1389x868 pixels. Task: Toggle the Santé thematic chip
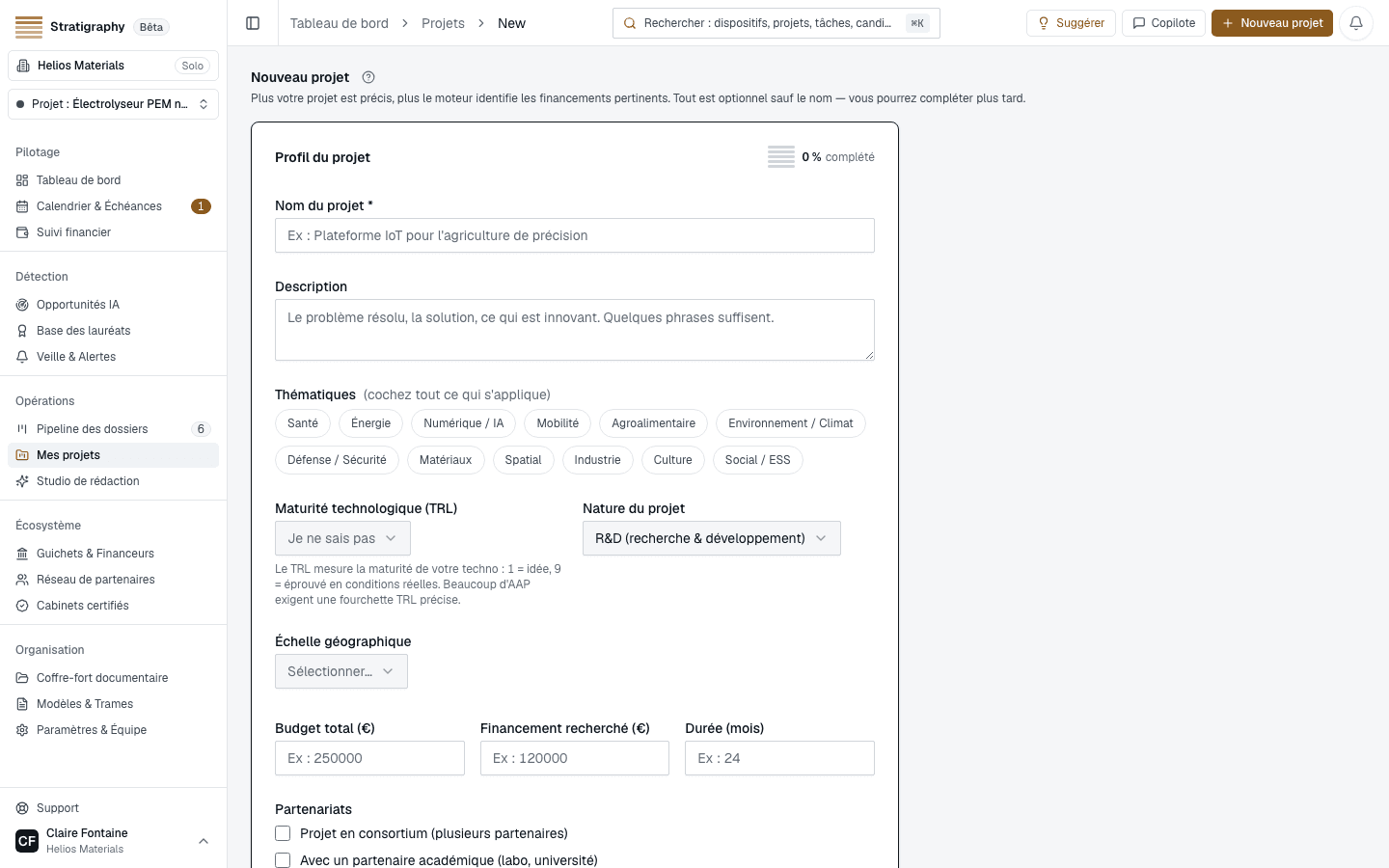(x=303, y=423)
